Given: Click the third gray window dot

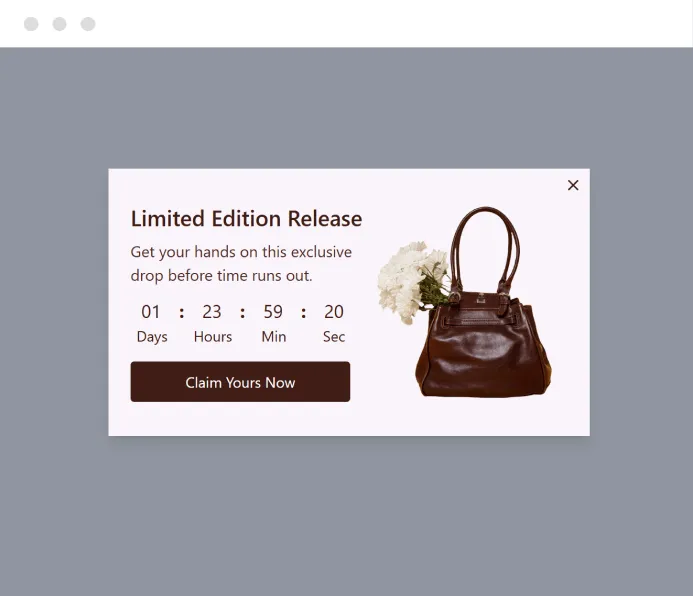Looking at the screenshot, I should pyautogui.click(x=88, y=24).
